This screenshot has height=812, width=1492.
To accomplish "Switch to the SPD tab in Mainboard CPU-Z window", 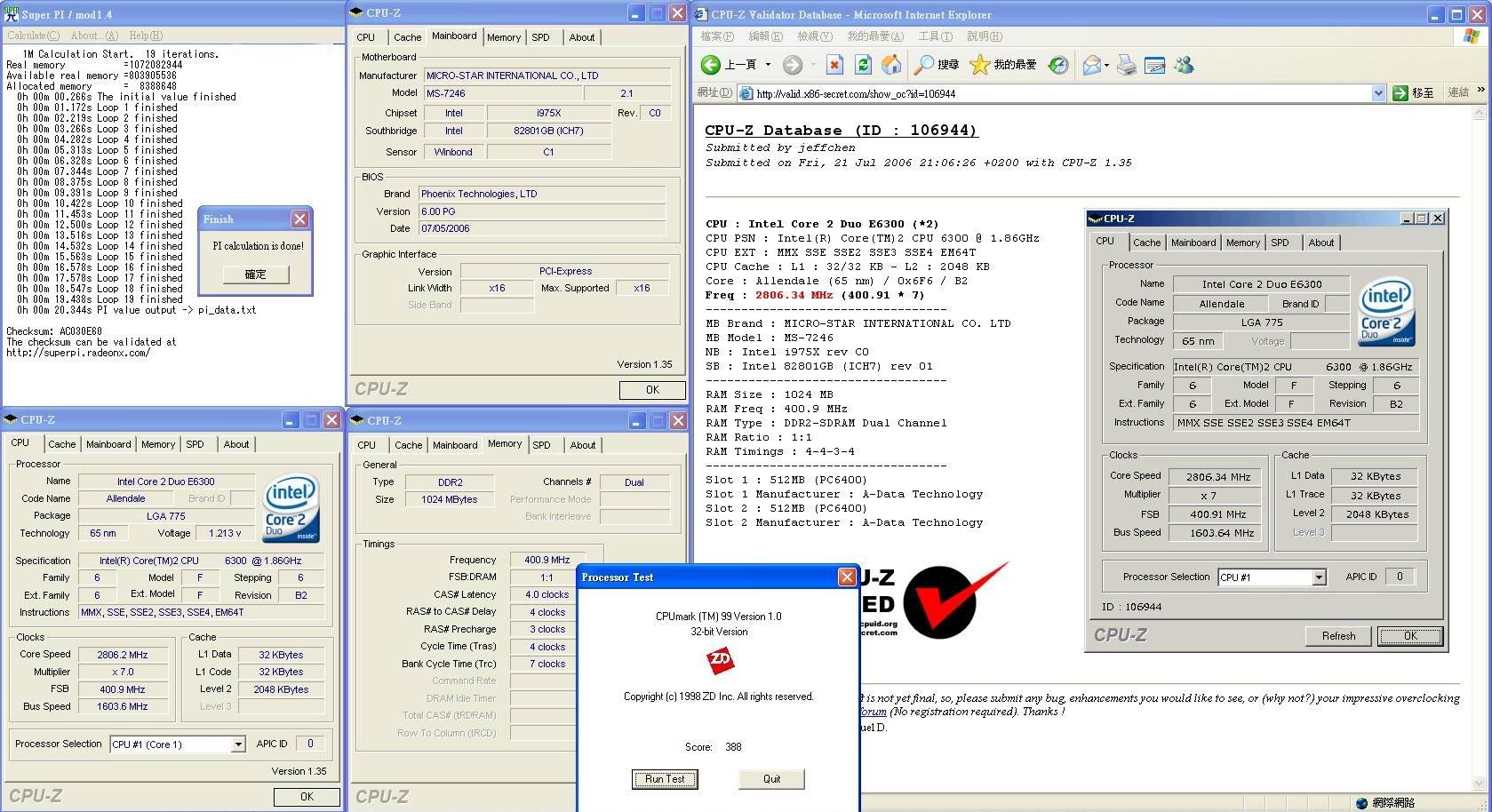I will [x=541, y=37].
